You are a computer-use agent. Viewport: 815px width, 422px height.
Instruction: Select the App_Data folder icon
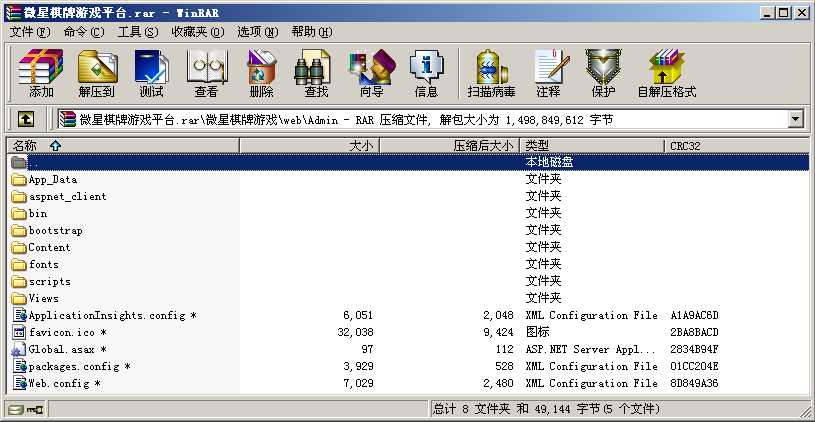pos(19,180)
